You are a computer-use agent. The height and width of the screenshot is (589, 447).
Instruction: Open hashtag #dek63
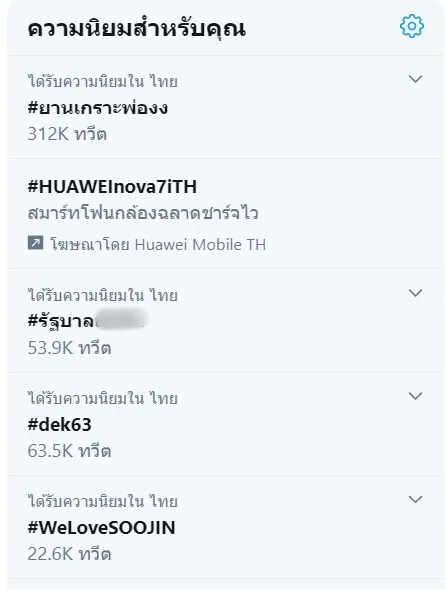tap(59, 424)
